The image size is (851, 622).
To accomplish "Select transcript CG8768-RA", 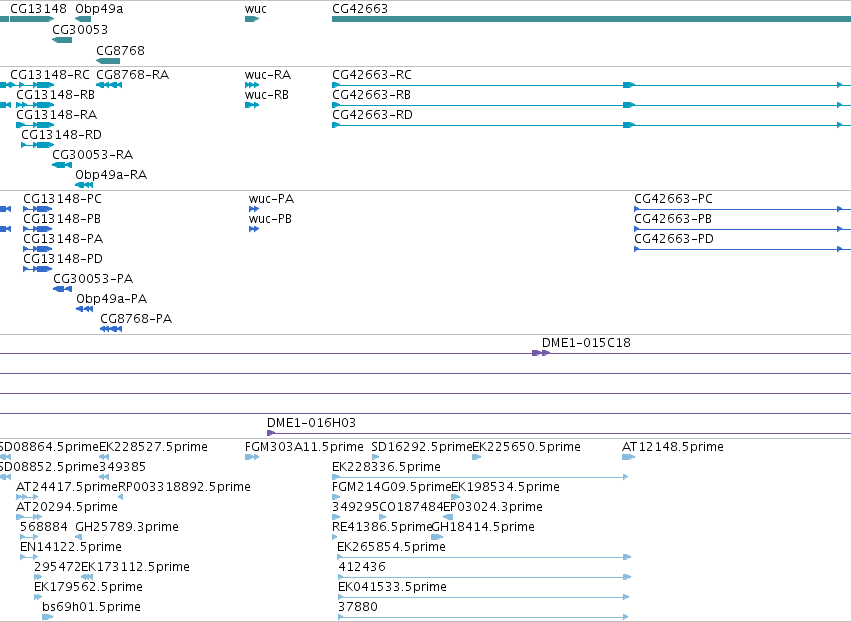I will tap(132, 74).
